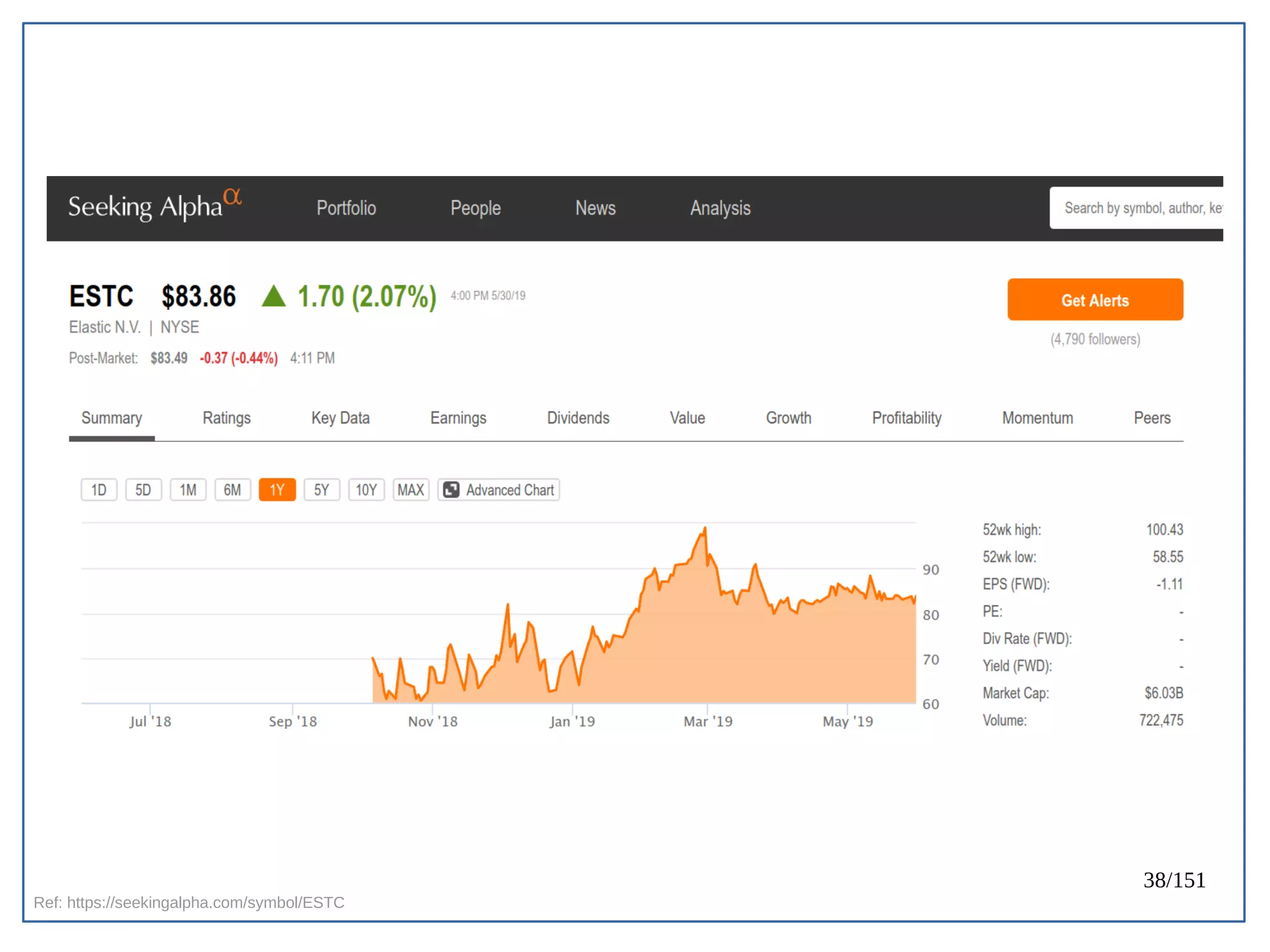Screen dimensions: 1270x952
Task: Switch to the Ratings tab
Action: coord(226,418)
